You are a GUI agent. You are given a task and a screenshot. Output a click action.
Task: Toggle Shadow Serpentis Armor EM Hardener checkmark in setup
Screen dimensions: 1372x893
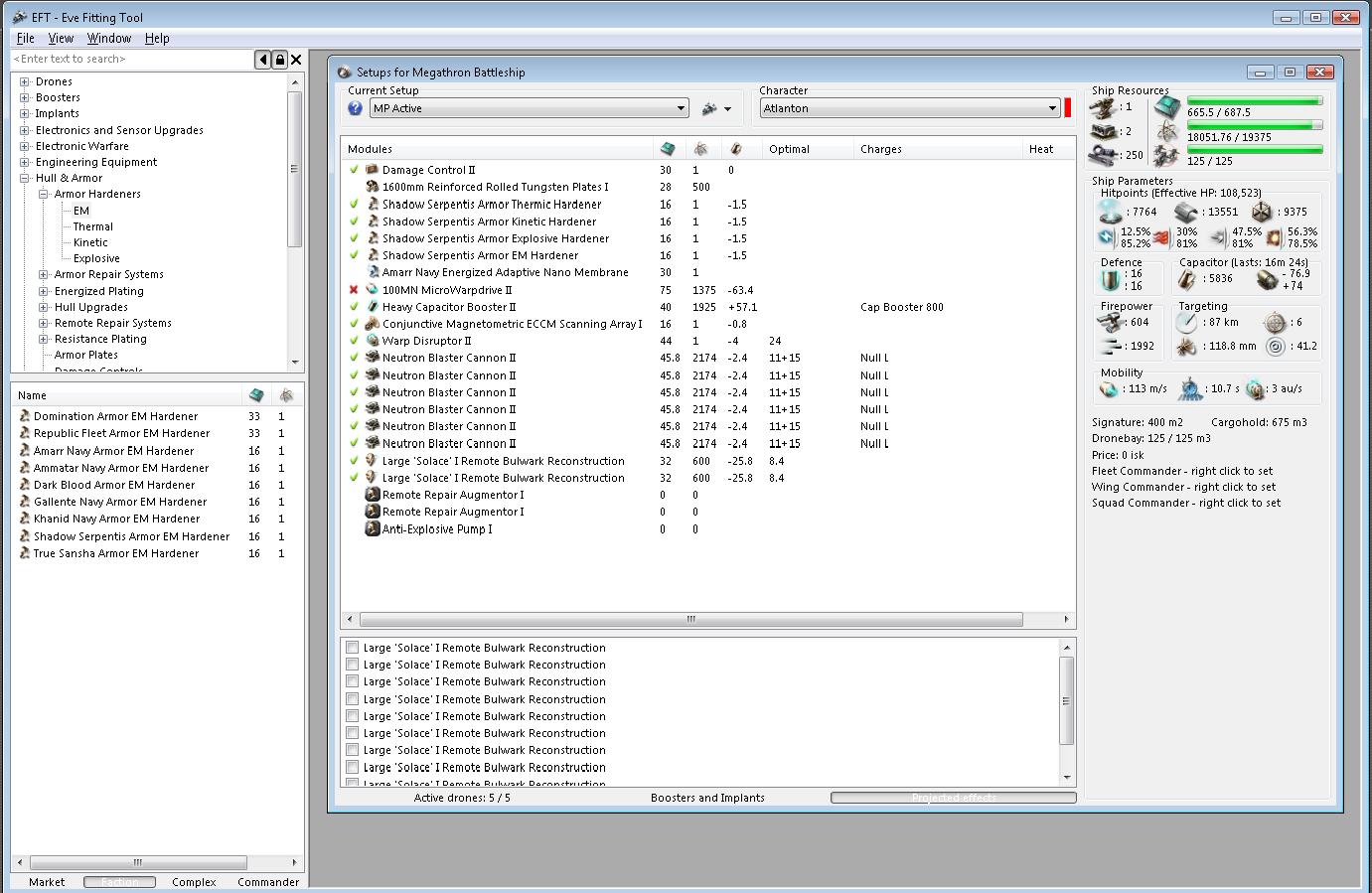pyautogui.click(x=354, y=255)
